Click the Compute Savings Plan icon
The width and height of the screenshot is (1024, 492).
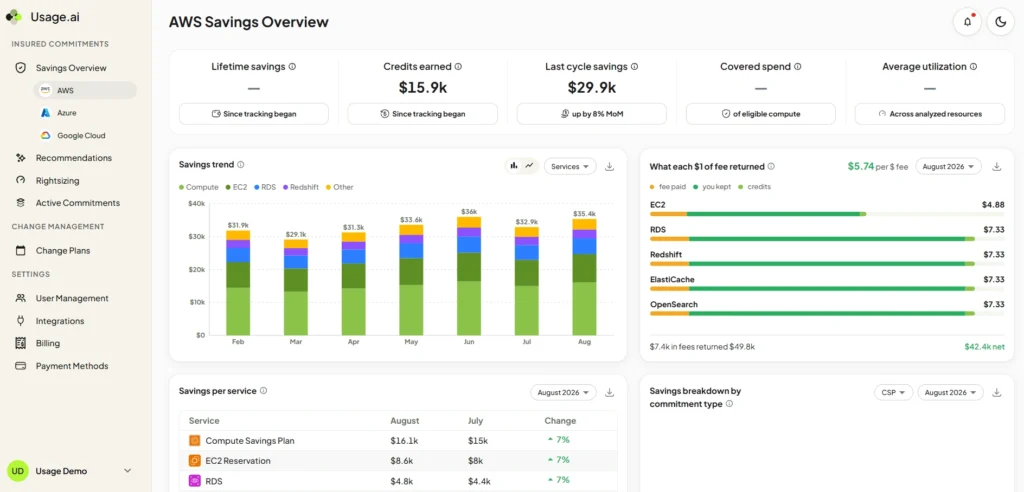[x=195, y=440]
